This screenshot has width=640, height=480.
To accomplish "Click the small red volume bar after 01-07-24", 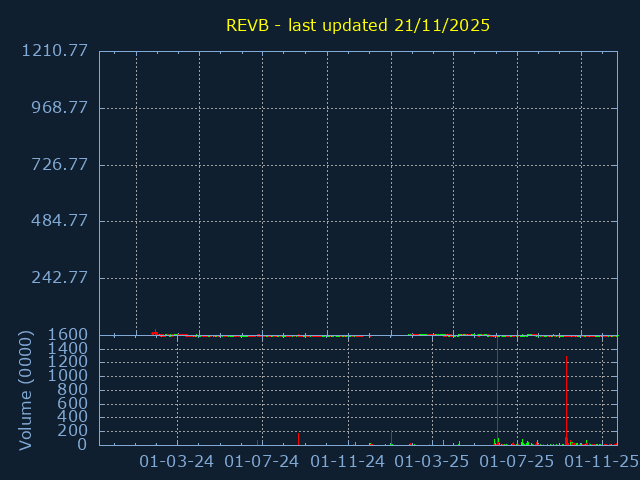I will (298, 439).
